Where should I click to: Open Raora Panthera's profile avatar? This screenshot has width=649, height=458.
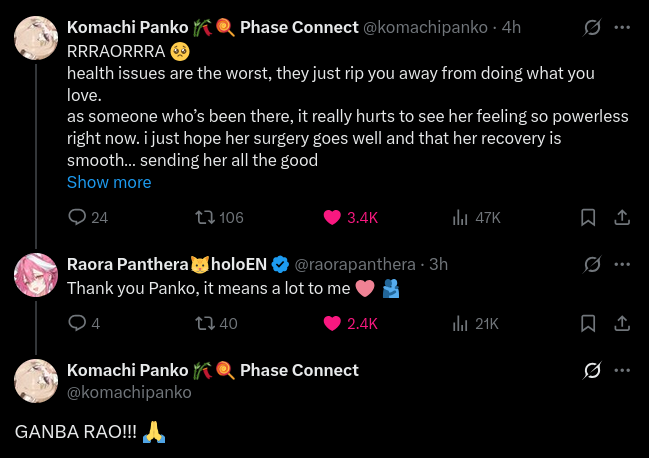point(35,275)
